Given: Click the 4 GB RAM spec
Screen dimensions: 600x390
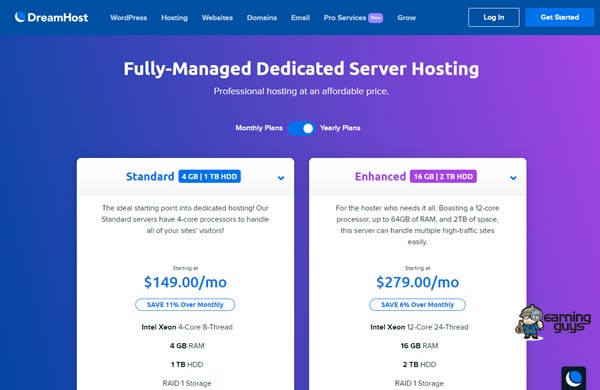Looking at the screenshot, I should tap(187, 346).
